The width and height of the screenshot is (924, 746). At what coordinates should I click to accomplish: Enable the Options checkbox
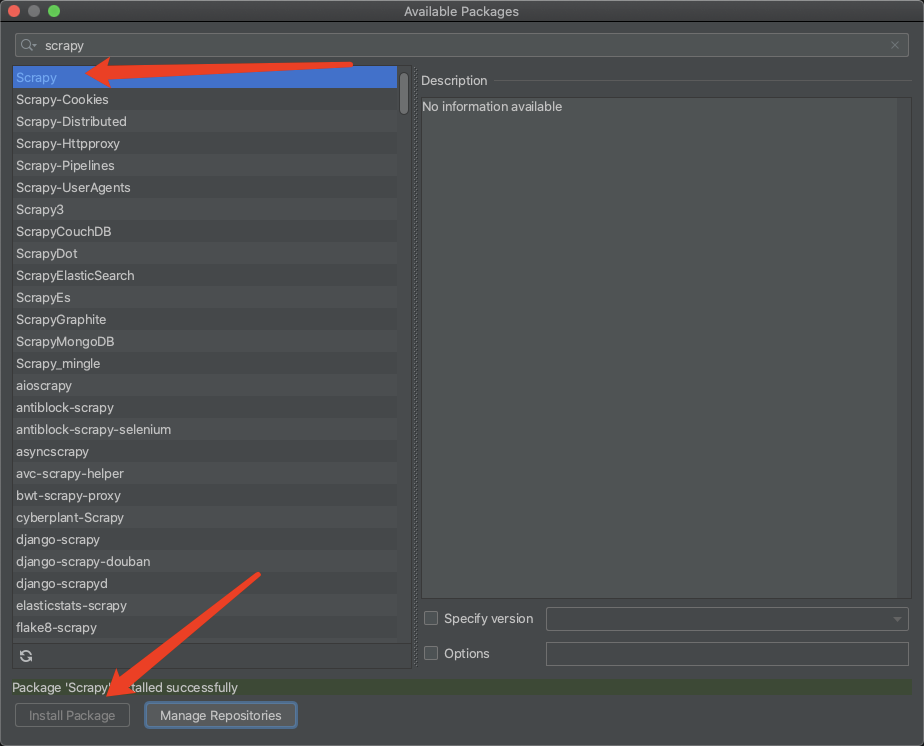tap(431, 653)
